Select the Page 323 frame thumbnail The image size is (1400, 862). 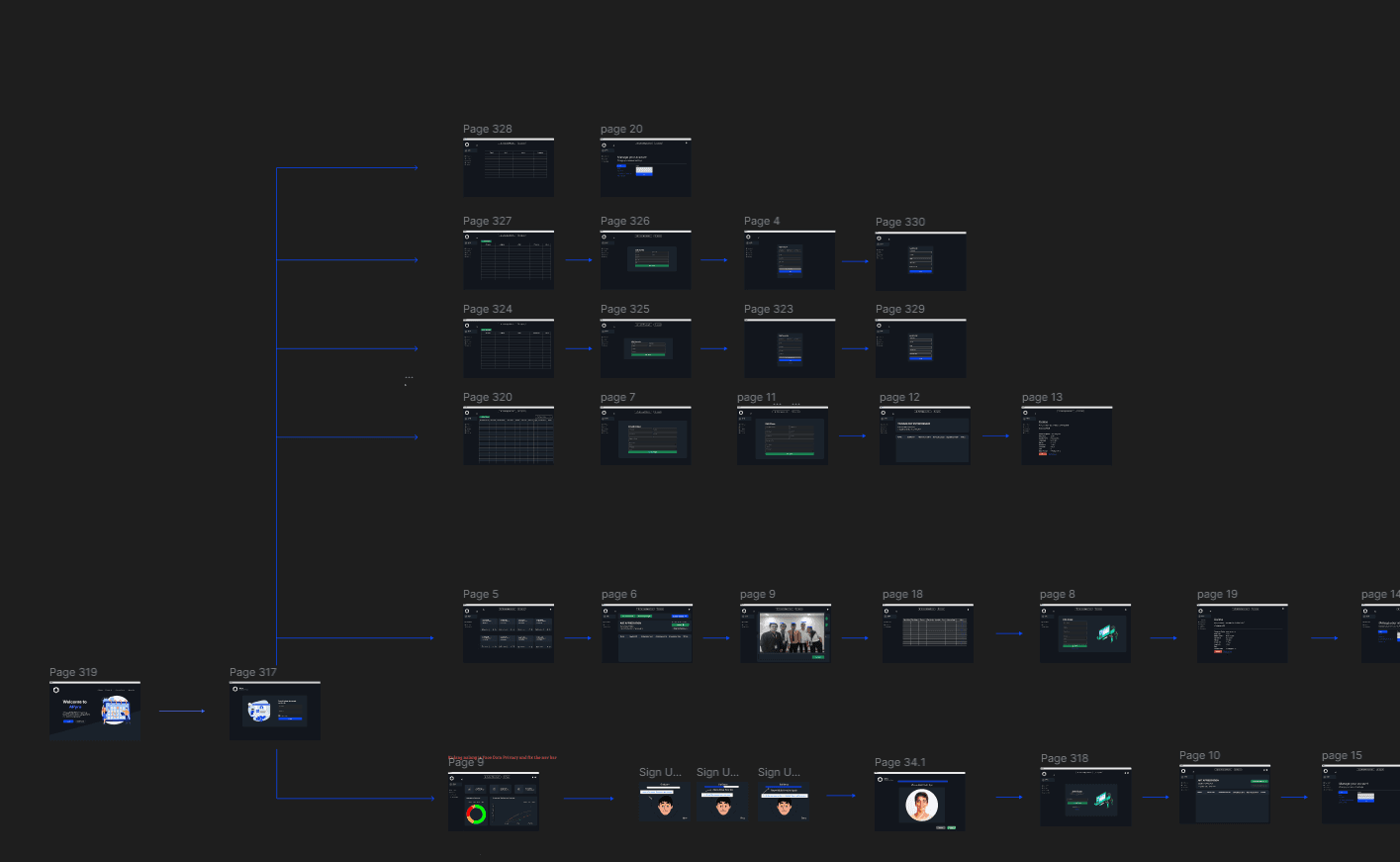point(790,348)
